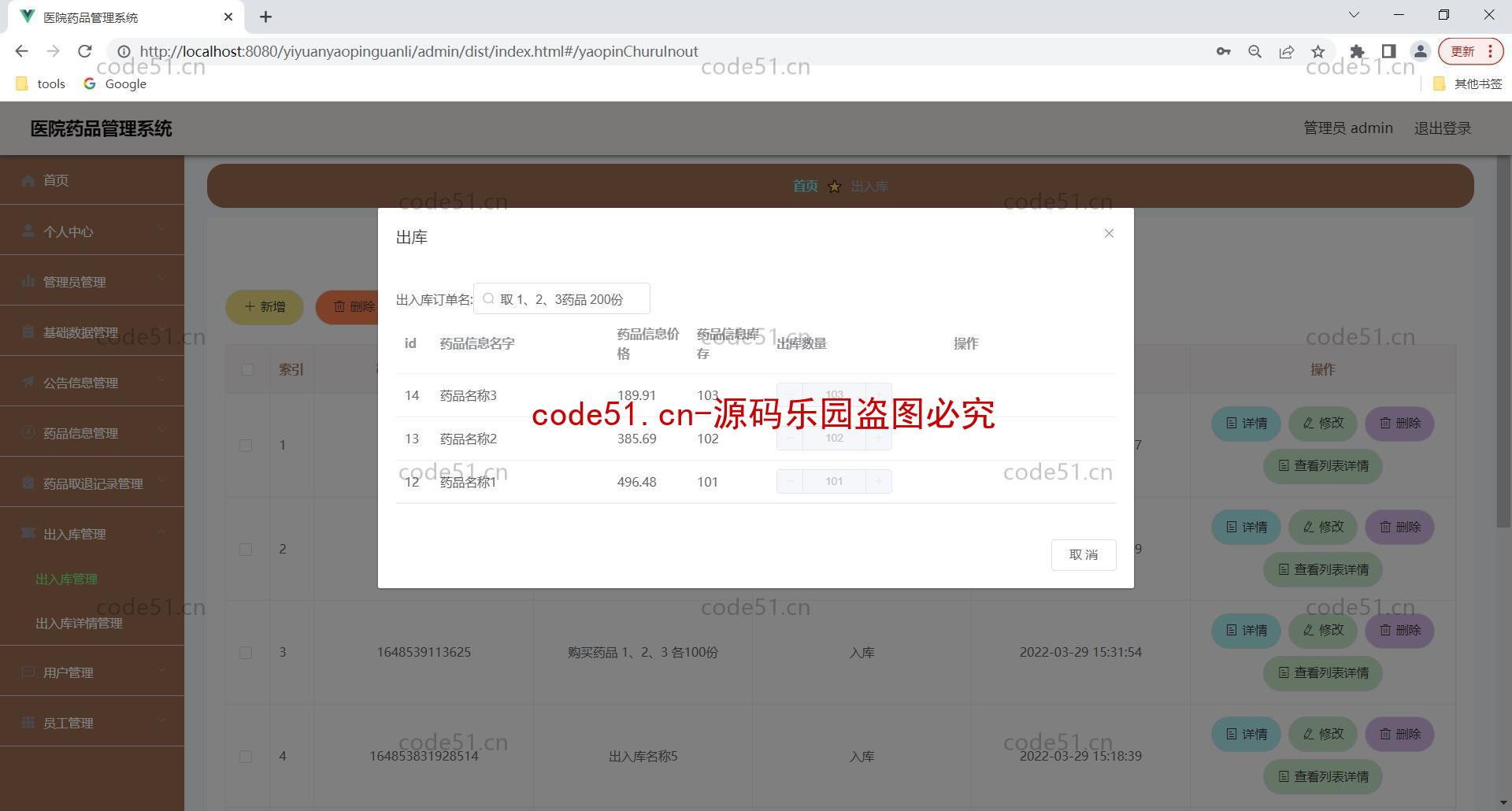Expand 药品信息管理 sidebar menu
Image resolution: width=1512 pixels, height=811 pixels.
92,432
